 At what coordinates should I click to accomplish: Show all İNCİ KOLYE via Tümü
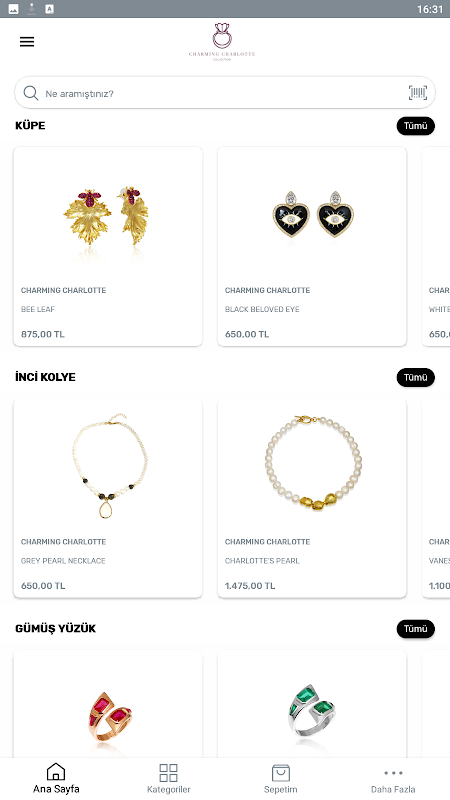click(416, 378)
